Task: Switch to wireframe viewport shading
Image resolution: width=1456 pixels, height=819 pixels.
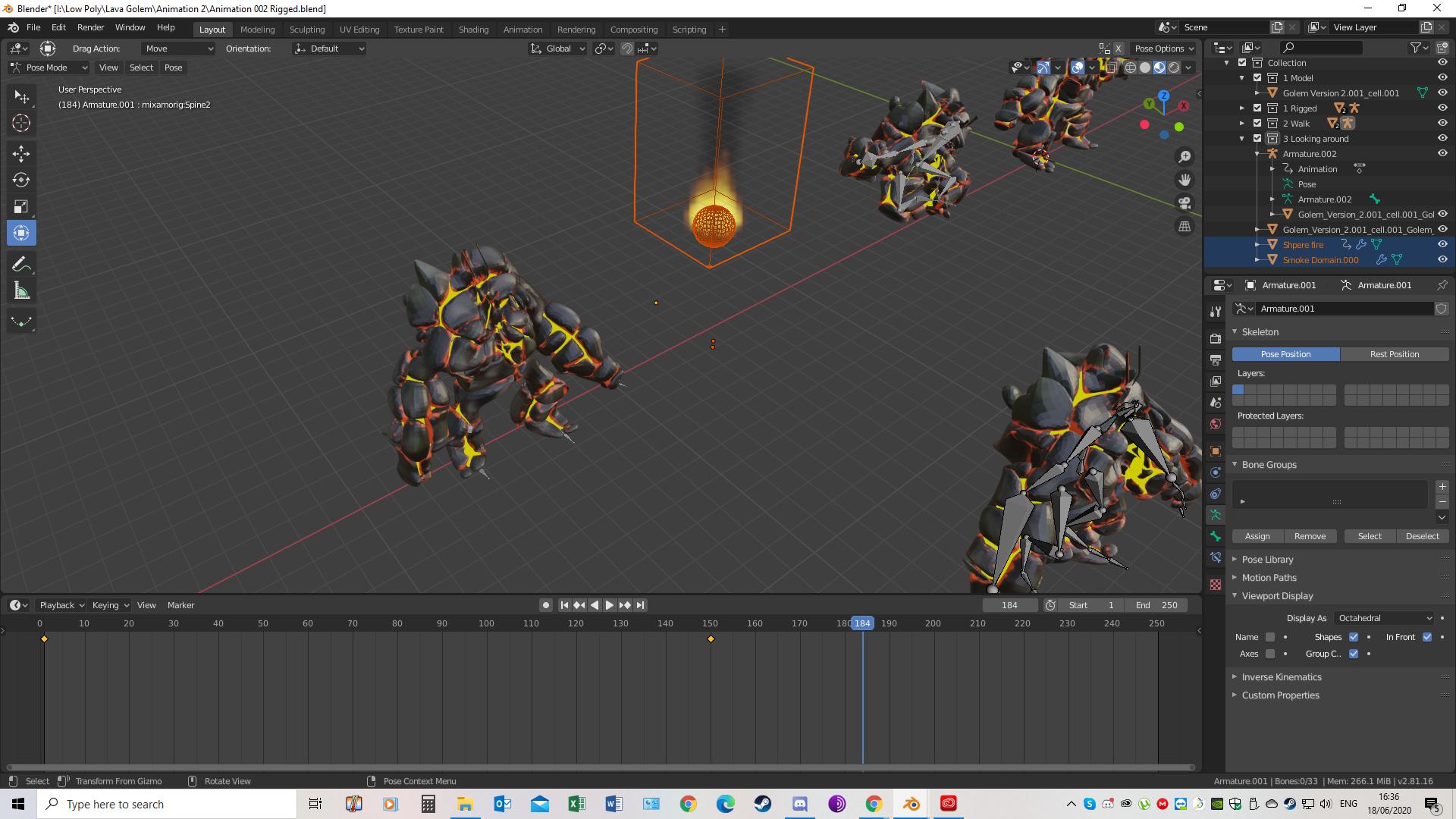Action: click(x=1131, y=67)
